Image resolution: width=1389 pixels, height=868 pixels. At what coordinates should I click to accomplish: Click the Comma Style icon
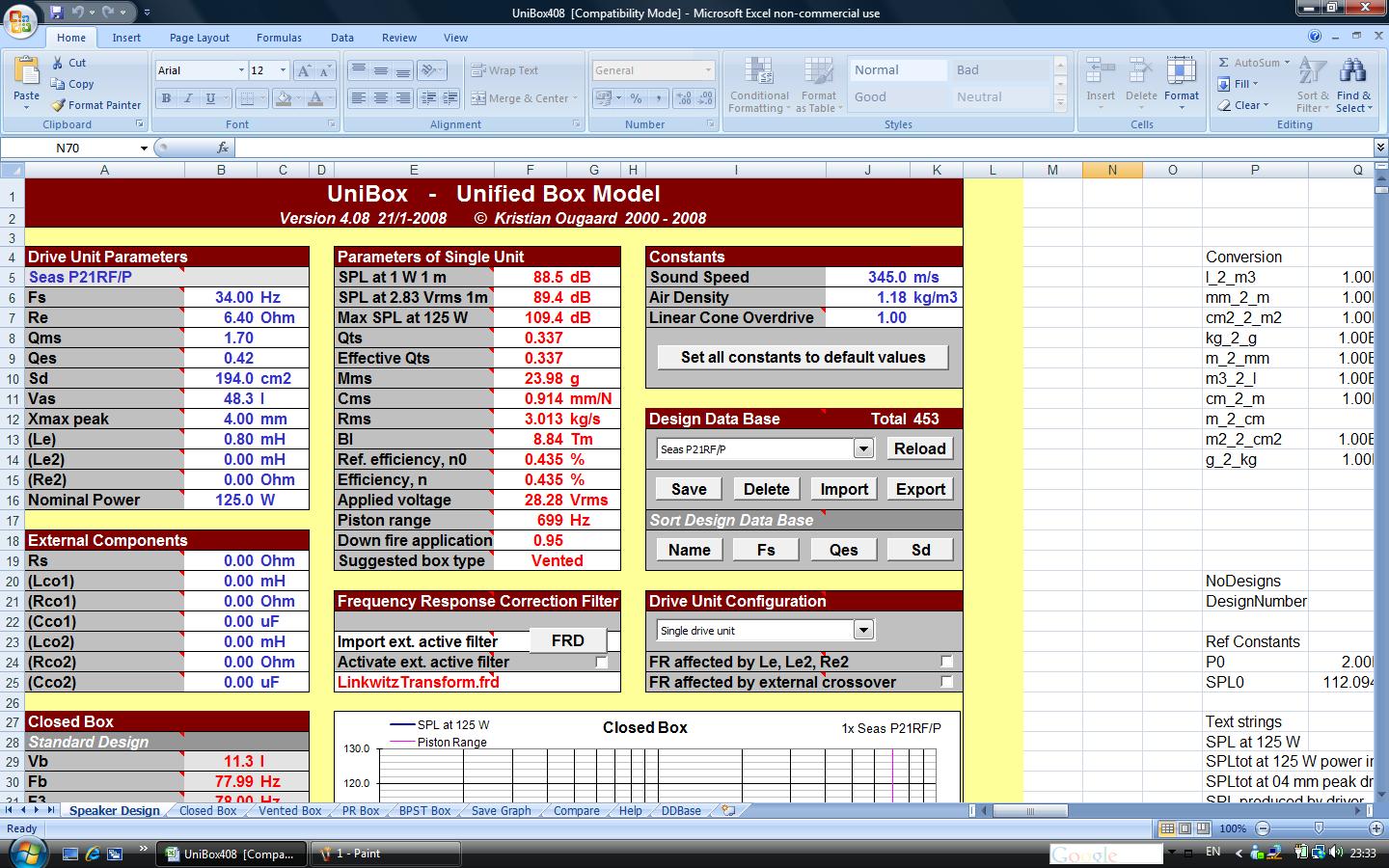click(x=658, y=98)
